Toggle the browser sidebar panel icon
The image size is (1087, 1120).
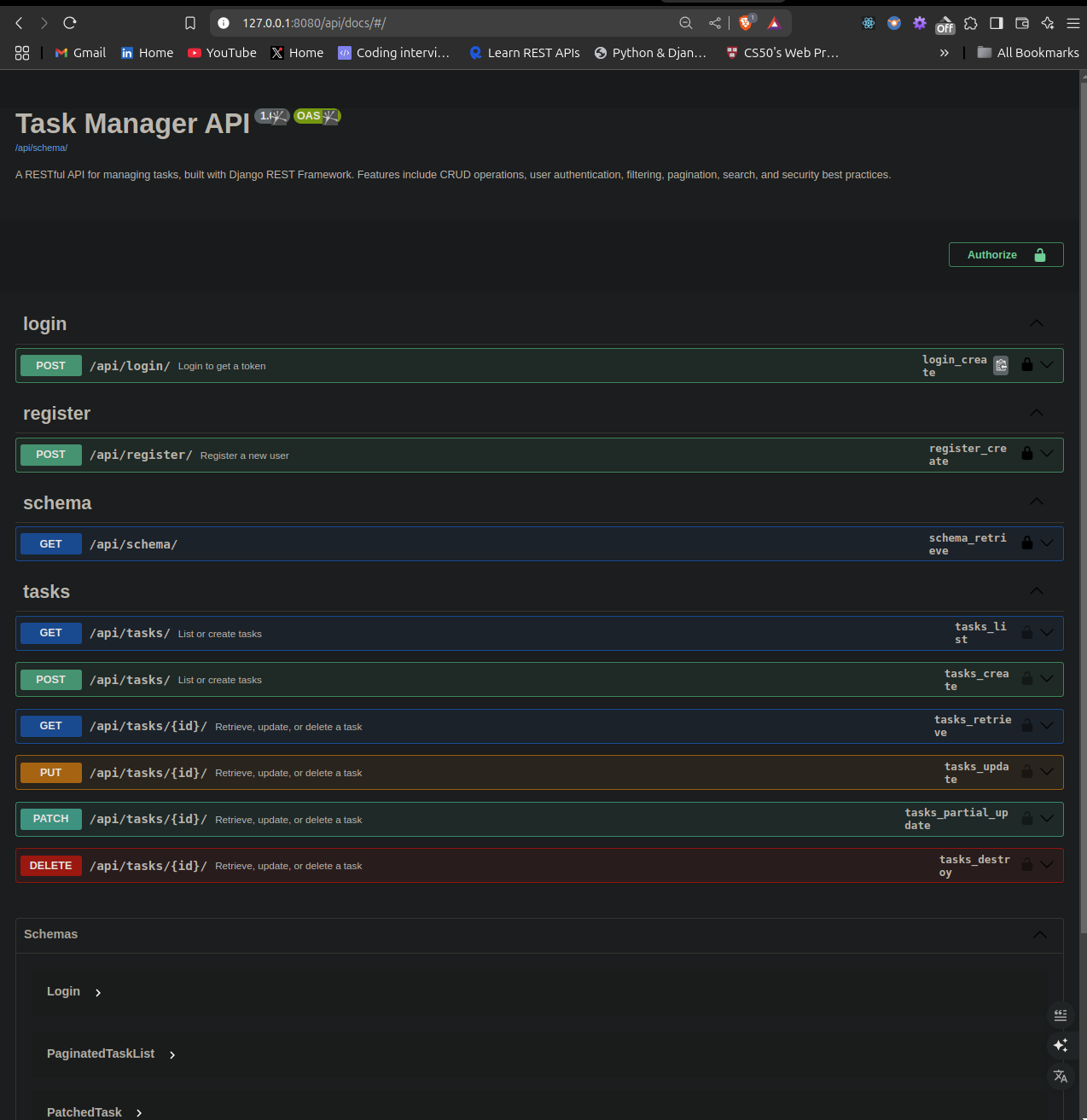click(997, 23)
